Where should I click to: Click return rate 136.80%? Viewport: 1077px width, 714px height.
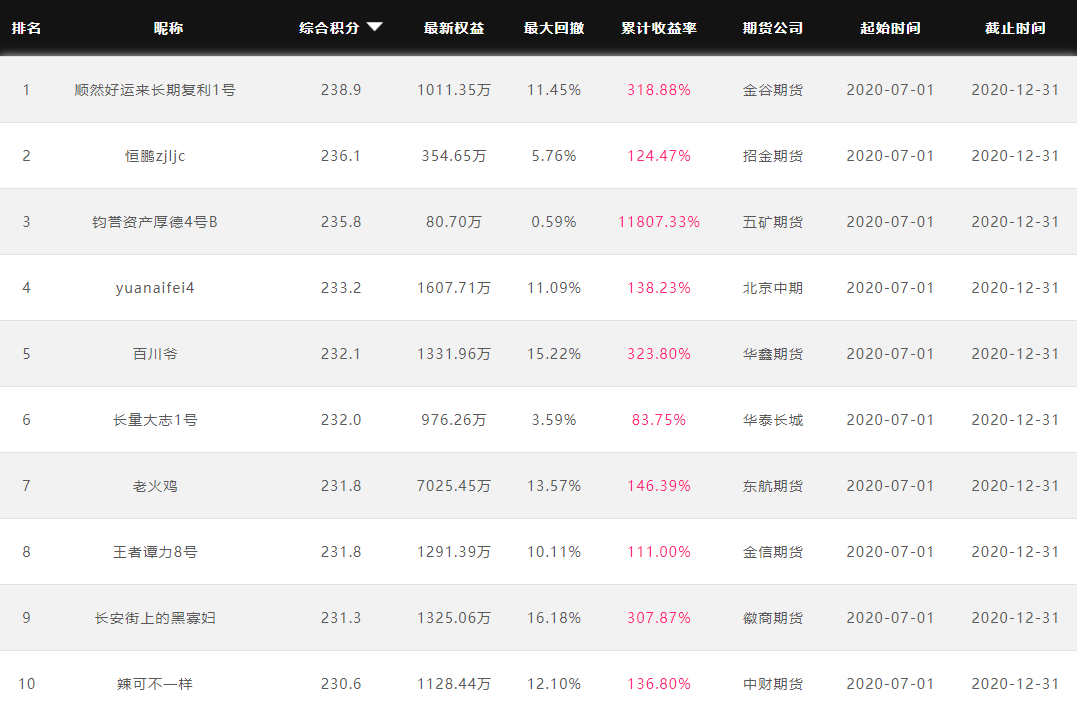click(x=659, y=683)
